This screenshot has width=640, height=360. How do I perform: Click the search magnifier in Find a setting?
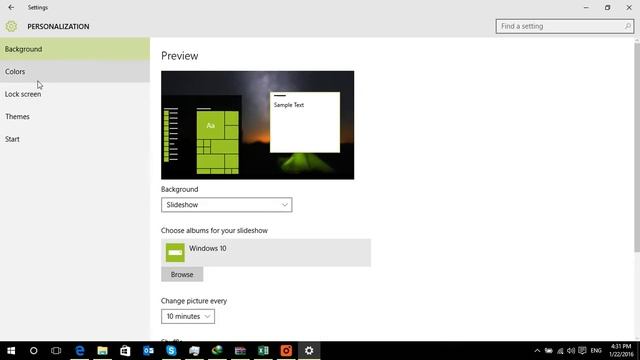(x=628, y=26)
